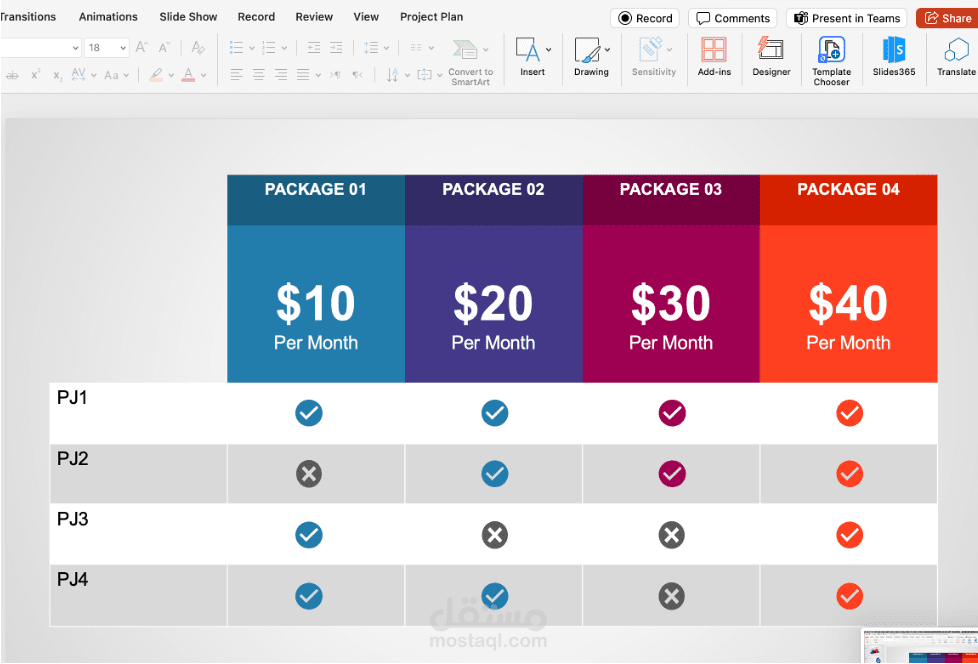Expand the bullets style arrow
The width and height of the screenshot is (978, 664).
click(252, 48)
